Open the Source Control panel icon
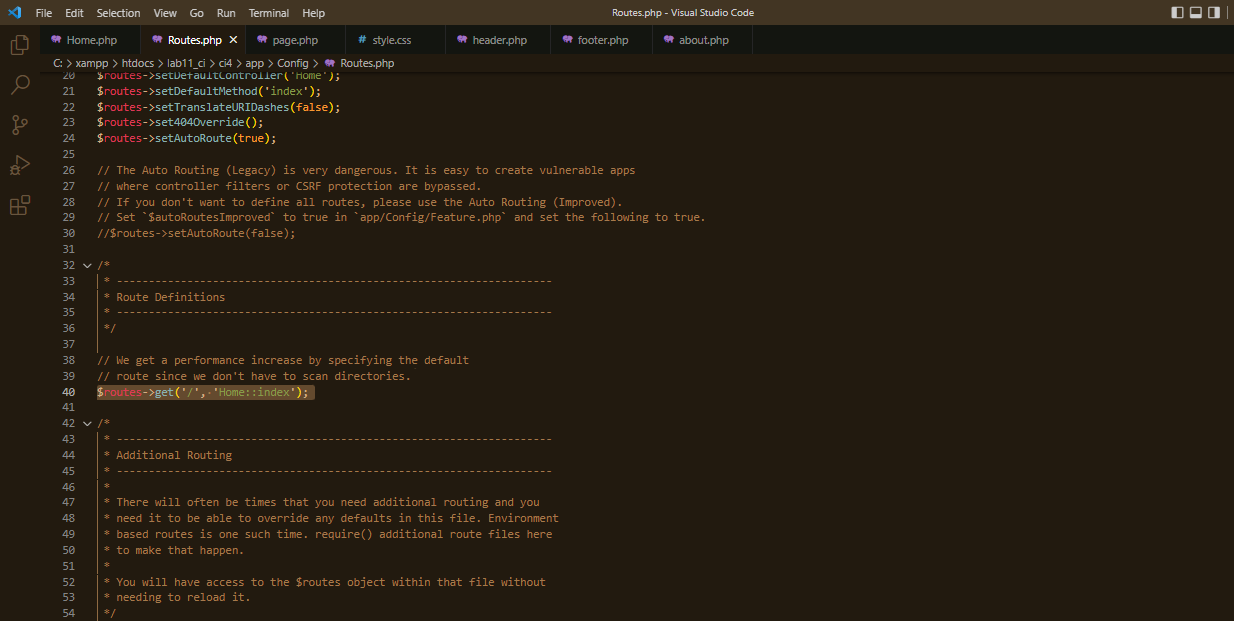1234x621 pixels. (19, 125)
